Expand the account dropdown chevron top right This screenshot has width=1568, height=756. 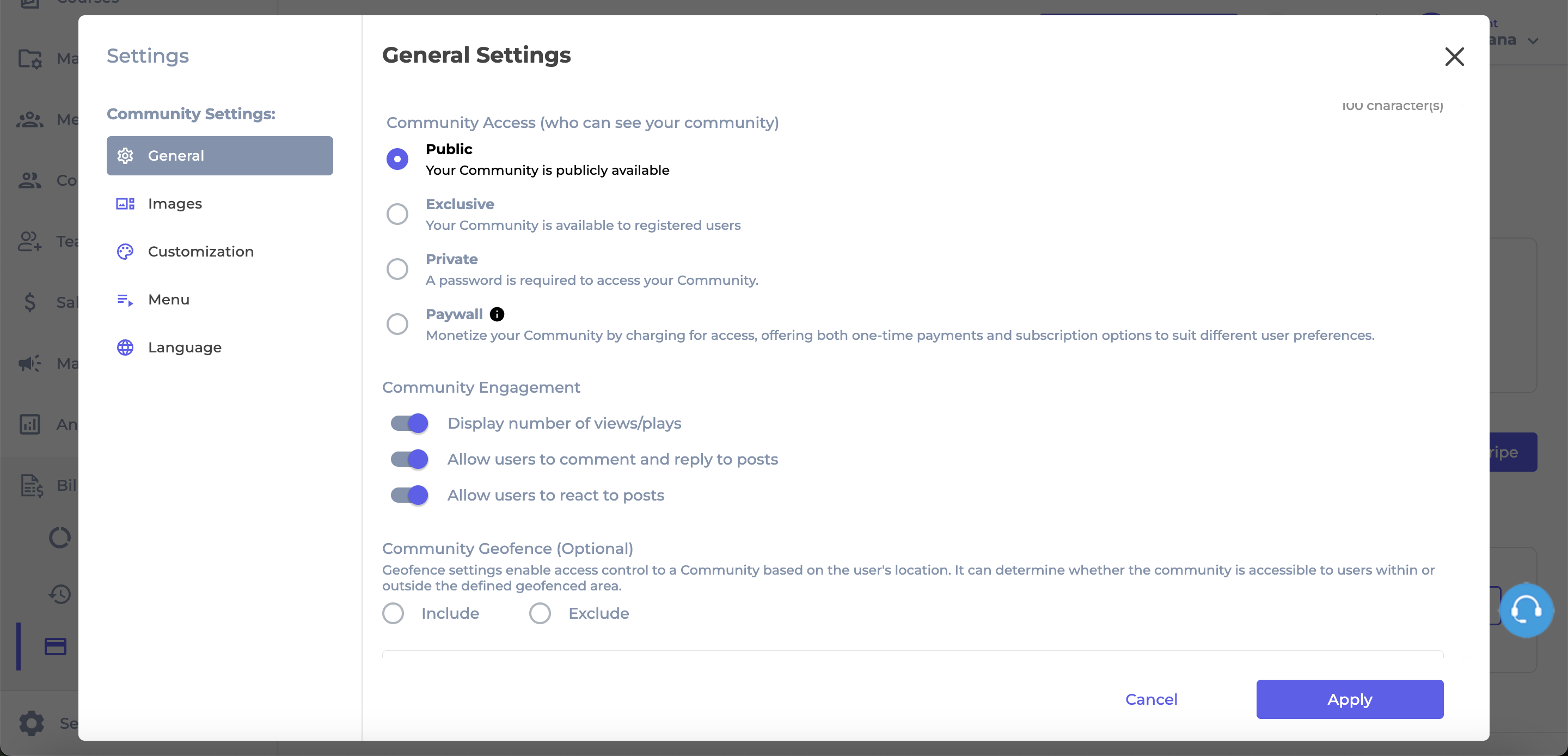click(1533, 41)
